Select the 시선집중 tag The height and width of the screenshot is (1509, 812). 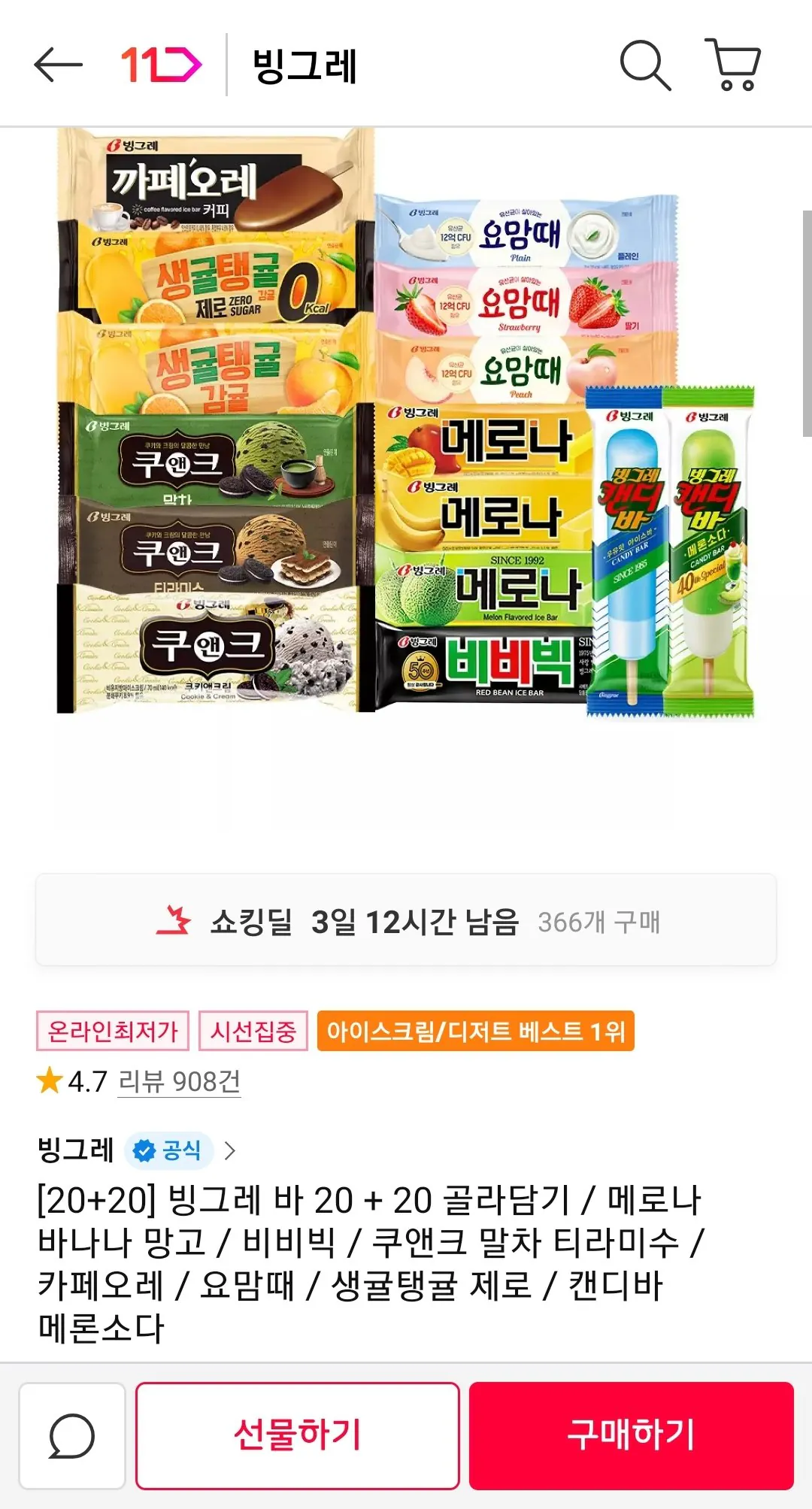(253, 1031)
